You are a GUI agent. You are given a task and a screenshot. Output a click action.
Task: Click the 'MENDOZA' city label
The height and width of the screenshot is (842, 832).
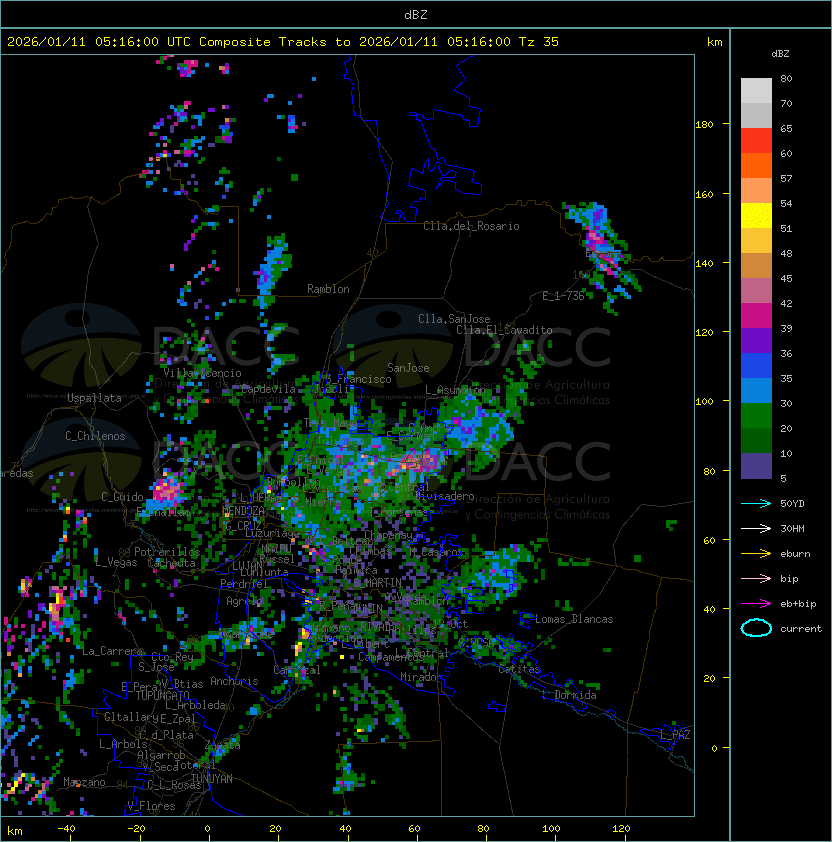pos(243,511)
